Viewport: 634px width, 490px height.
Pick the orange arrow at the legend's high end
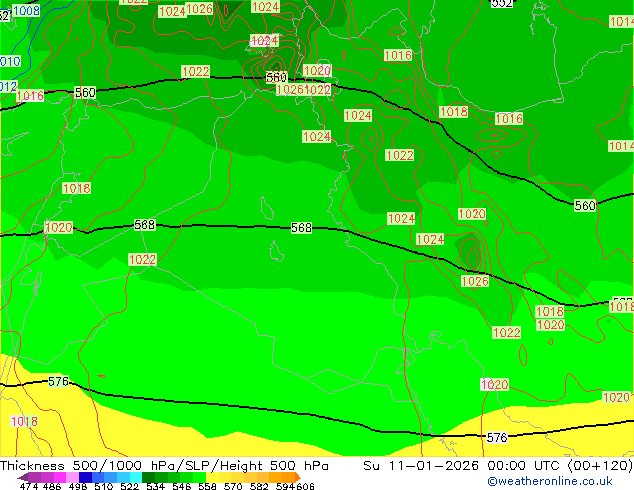(x=298, y=477)
